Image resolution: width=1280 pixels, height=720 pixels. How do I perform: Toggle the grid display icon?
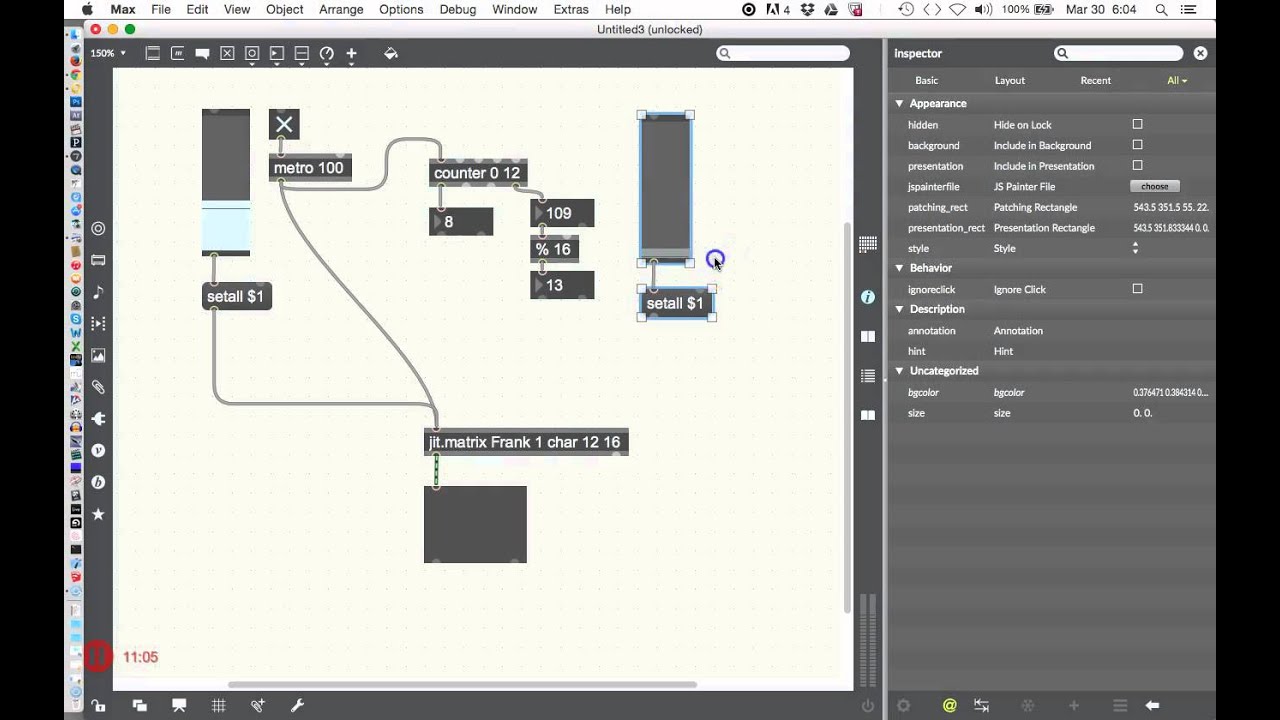pos(218,705)
